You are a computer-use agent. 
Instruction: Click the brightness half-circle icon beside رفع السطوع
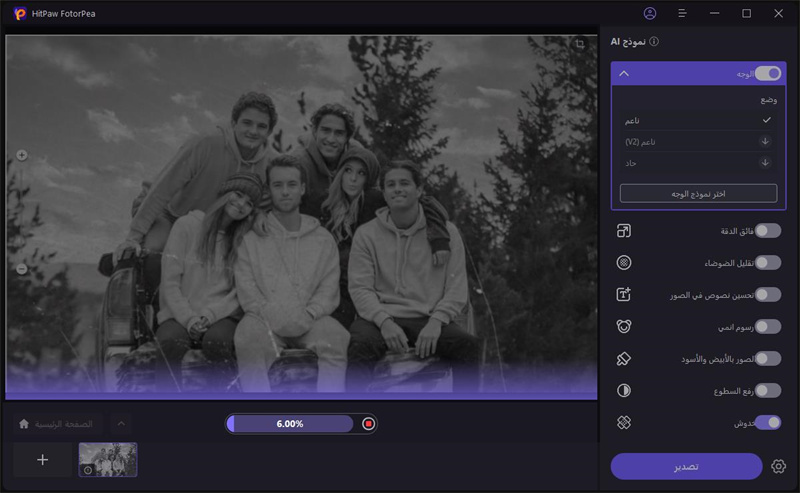[623, 391]
